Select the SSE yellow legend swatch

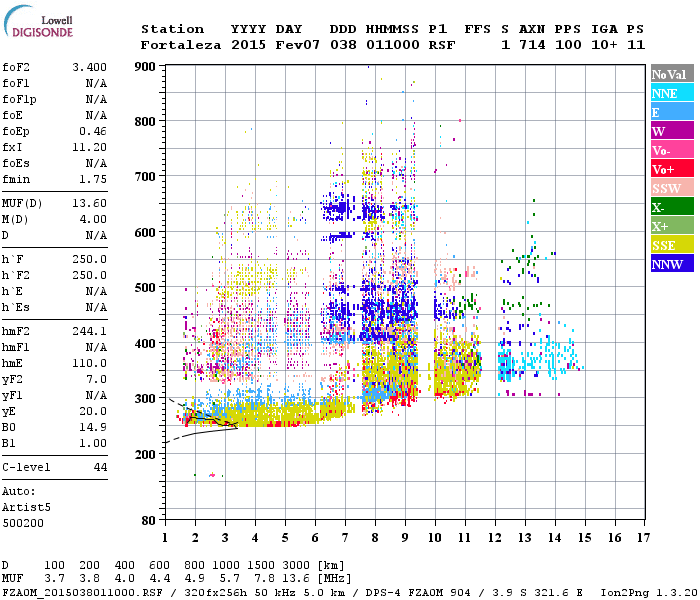[670, 245]
